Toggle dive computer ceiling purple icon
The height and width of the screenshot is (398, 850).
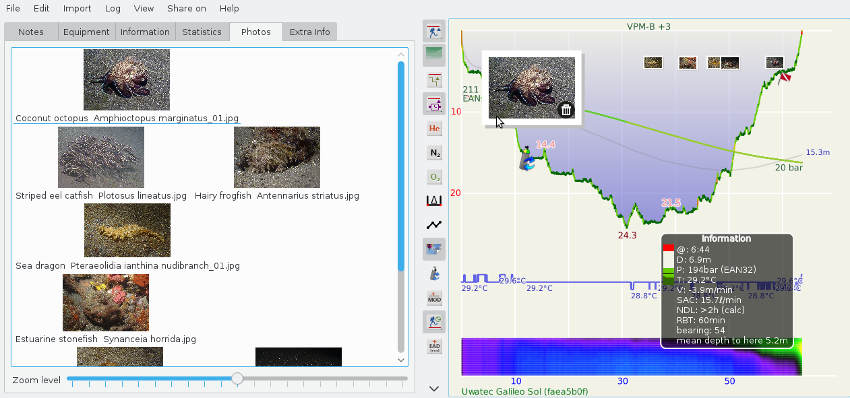coord(434,103)
